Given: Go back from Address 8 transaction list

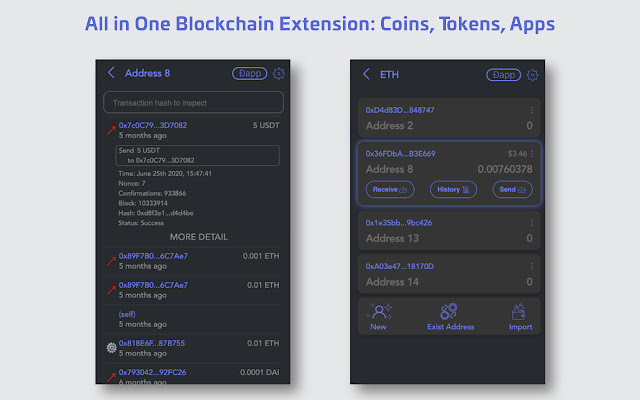Looking at the screenshot, I should [x=111, y=73].
